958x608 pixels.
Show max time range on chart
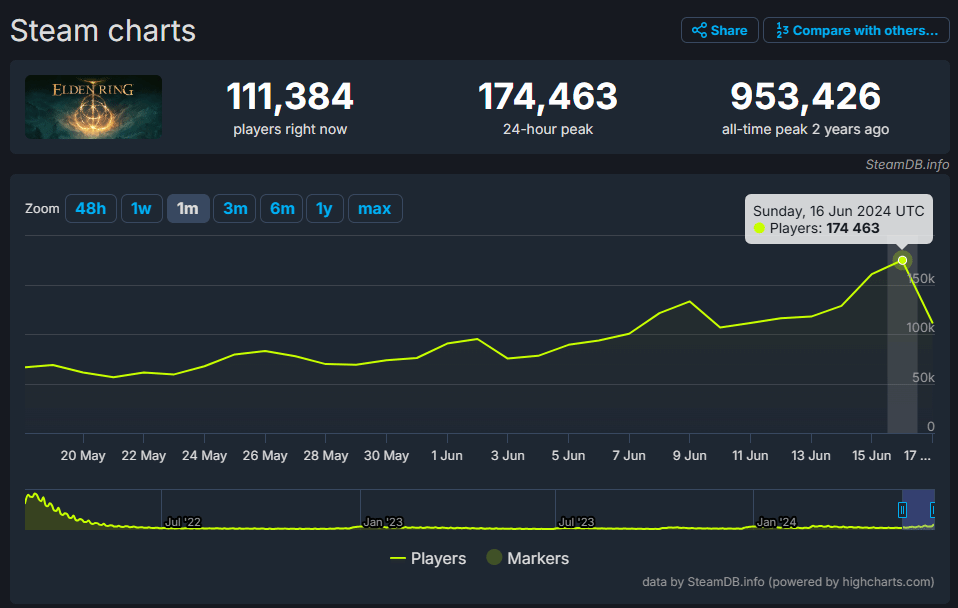[x=375, y=208]
